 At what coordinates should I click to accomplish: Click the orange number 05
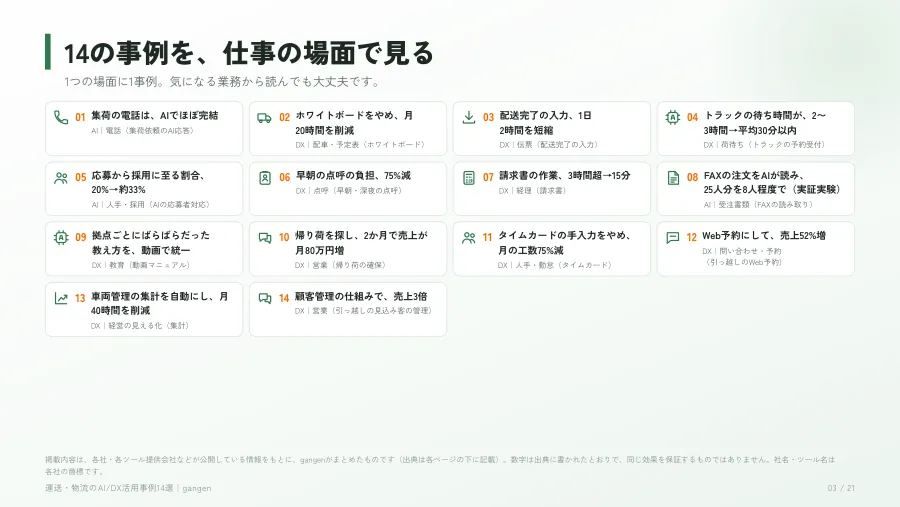[x=80, y=177]
